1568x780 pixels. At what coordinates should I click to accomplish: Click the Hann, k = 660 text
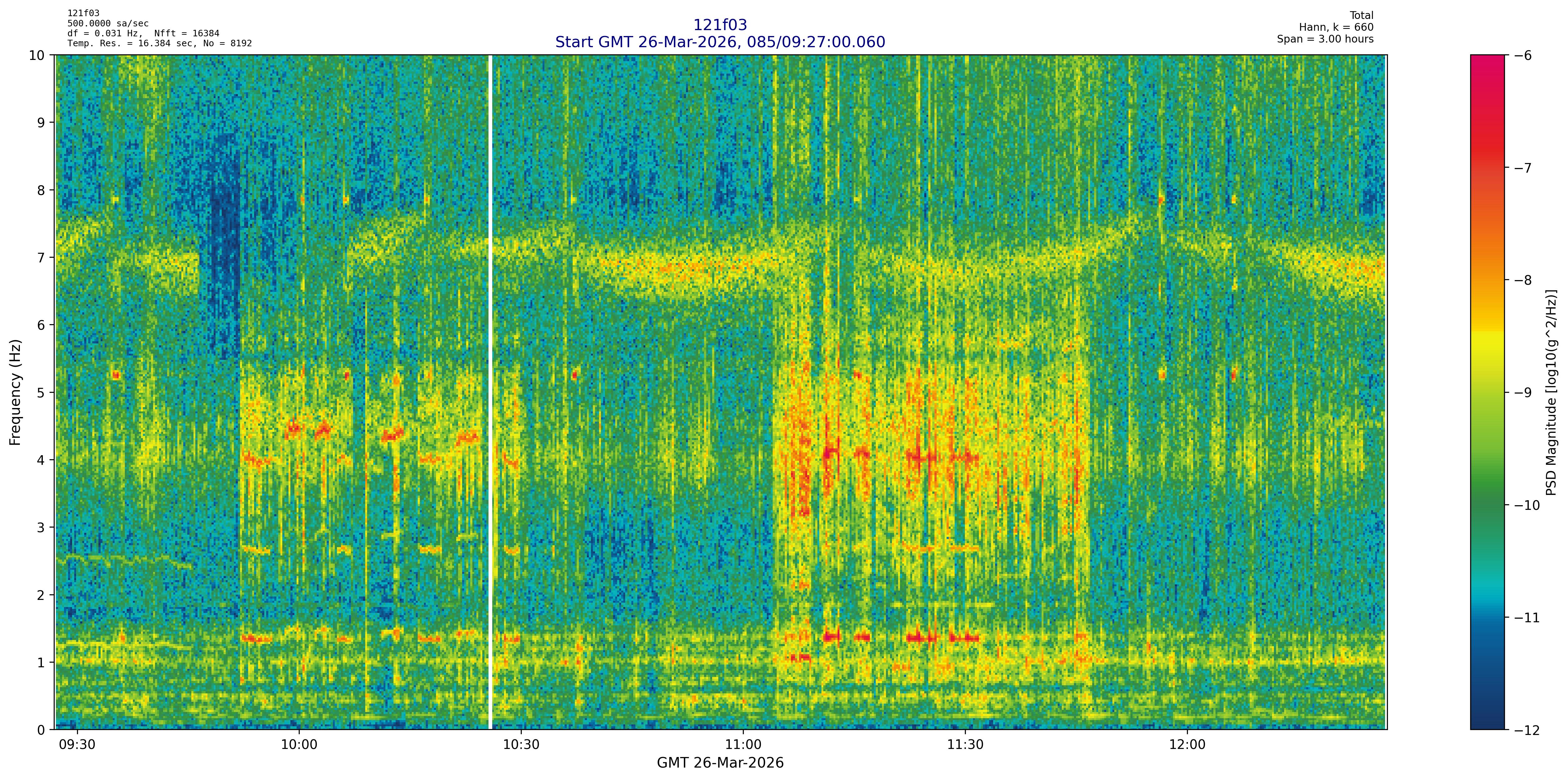1336,27
